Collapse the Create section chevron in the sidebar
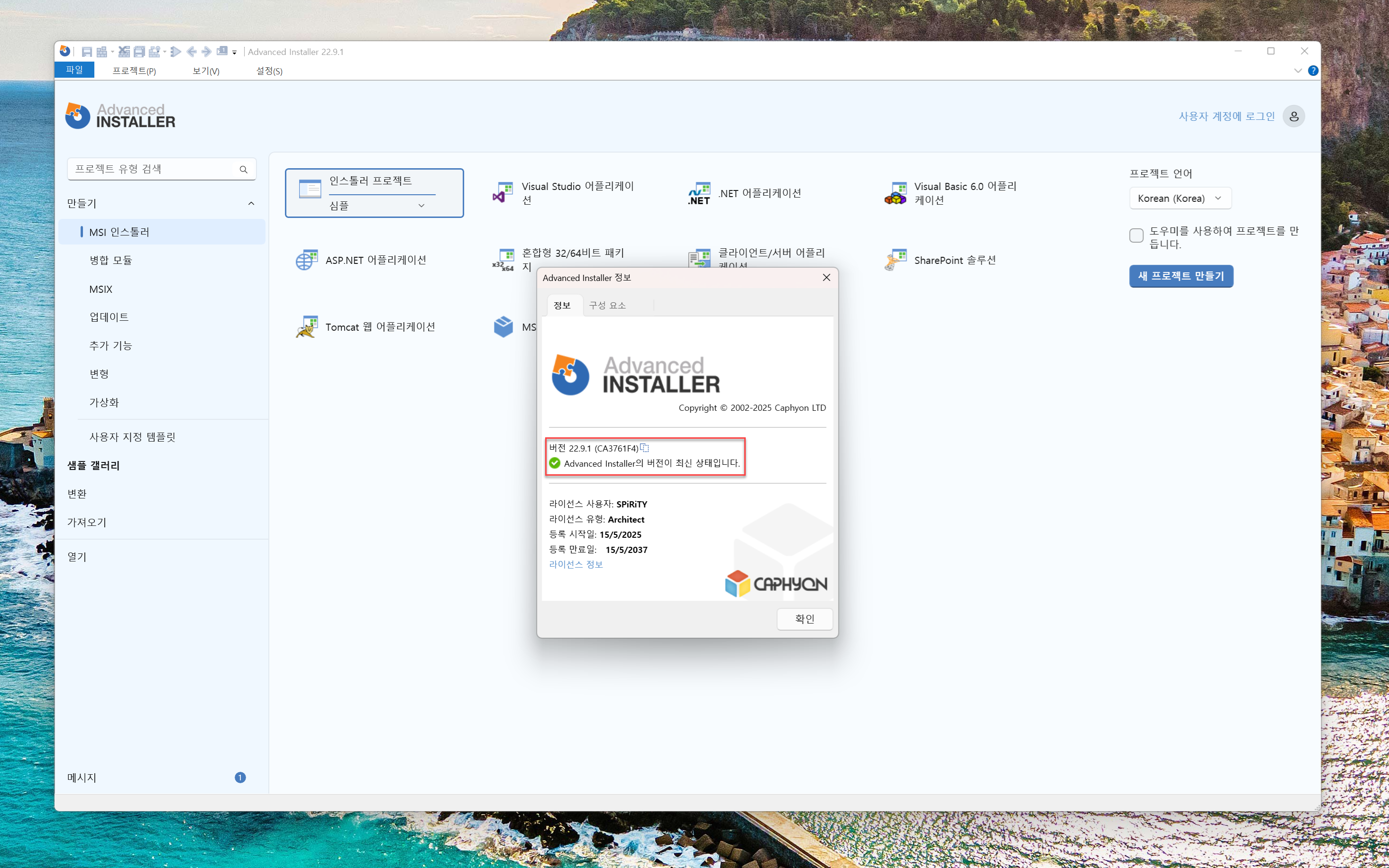Viewport: 1389px width, 868px height. [251, 203]
